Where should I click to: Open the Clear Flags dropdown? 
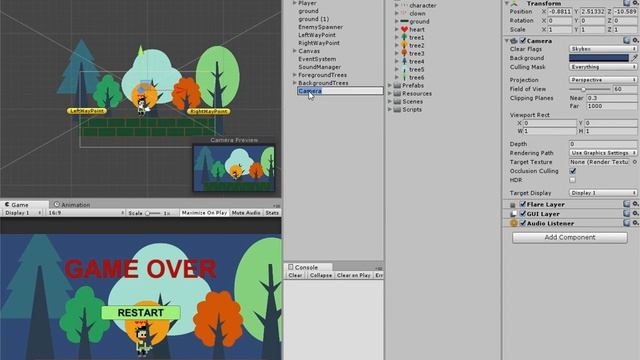(x=603, y=49)
